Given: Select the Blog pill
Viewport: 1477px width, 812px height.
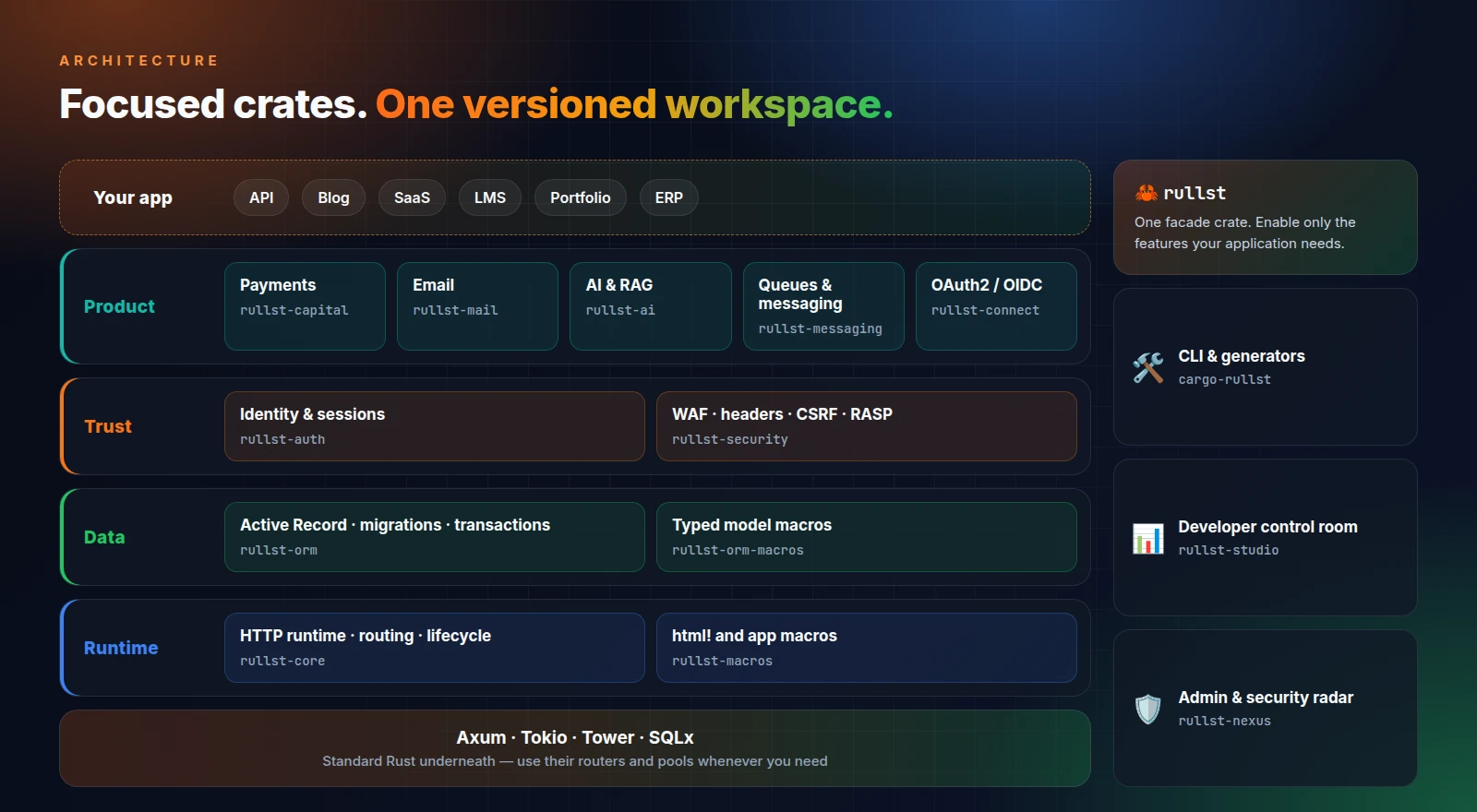Looking at the screenshot, I should 333,197.
